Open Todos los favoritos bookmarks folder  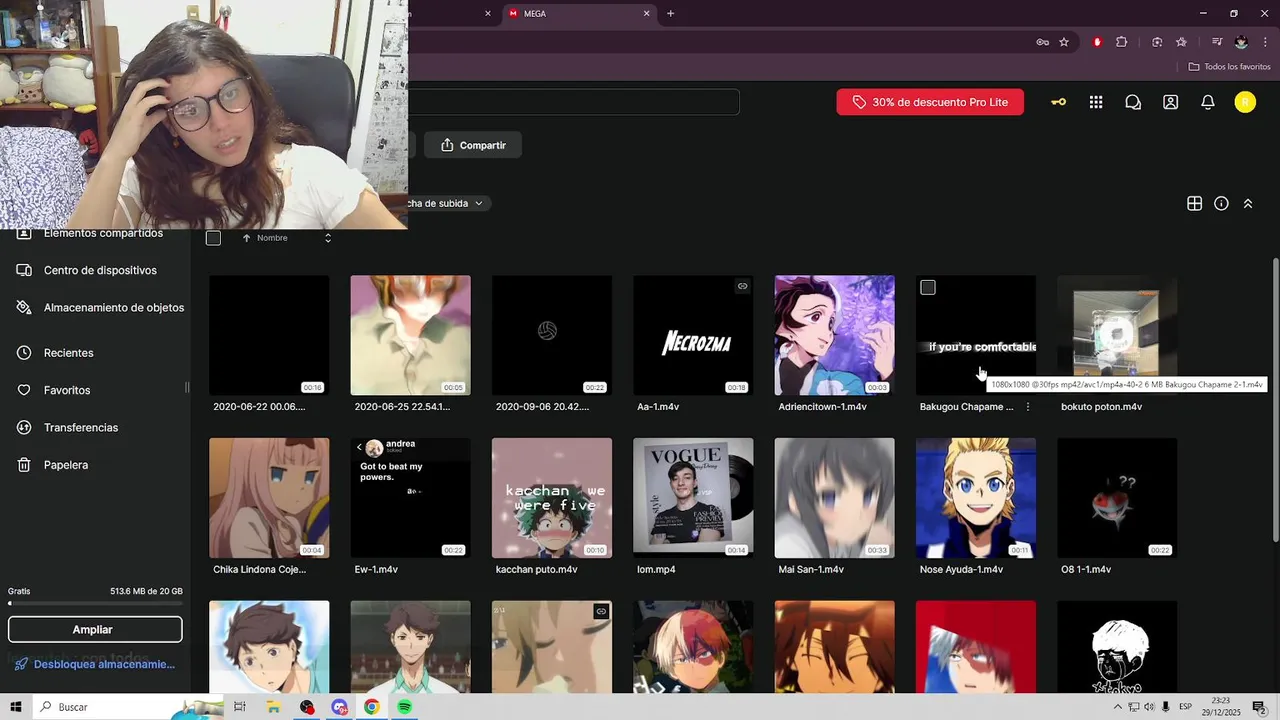point(1229,67)
